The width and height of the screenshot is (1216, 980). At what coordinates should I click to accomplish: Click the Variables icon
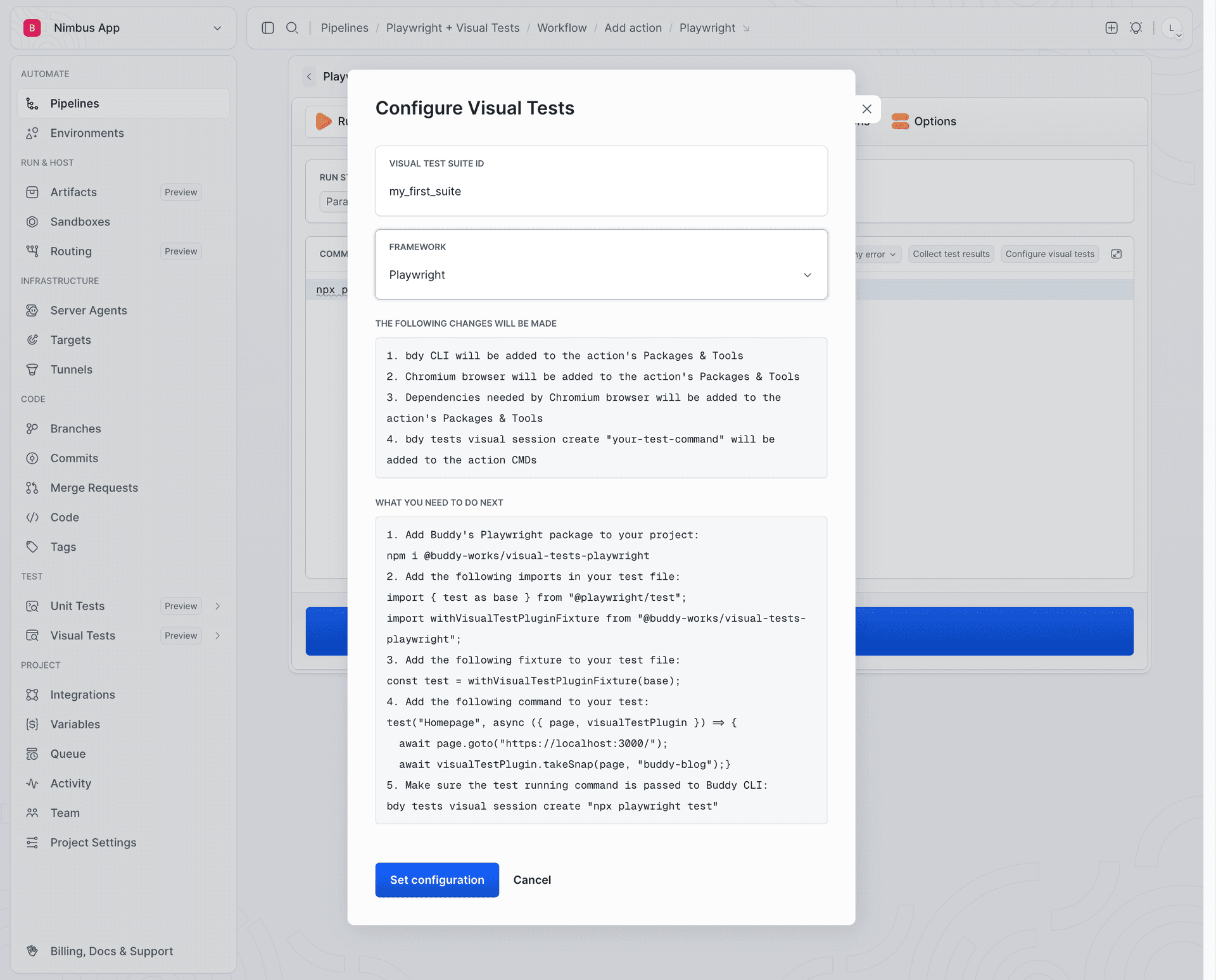(x=32, y=724)
